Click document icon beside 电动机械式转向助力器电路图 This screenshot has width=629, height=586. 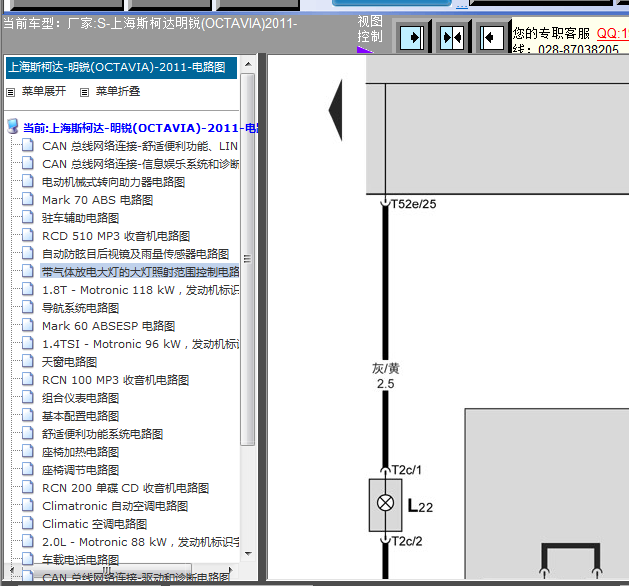(28, 181)
